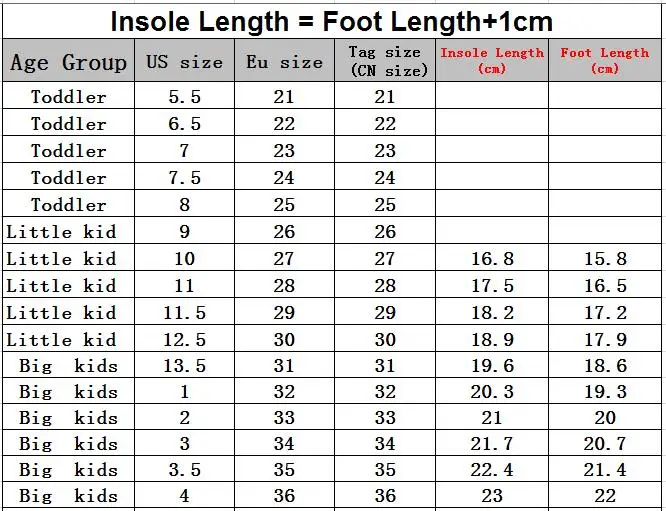The width and height of the screenshot is (666, 511).
Task: Click the foot length value 21.4
Action: (605, 469)
